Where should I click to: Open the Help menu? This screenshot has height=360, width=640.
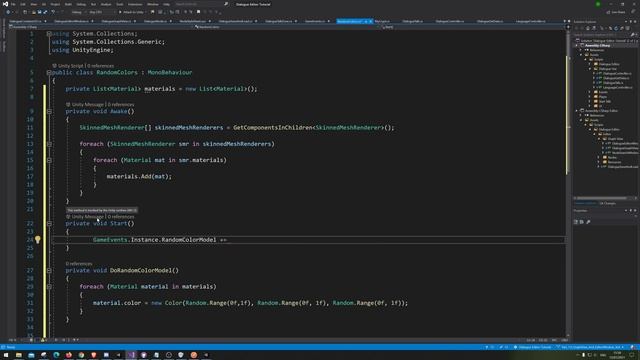(167, 4)
